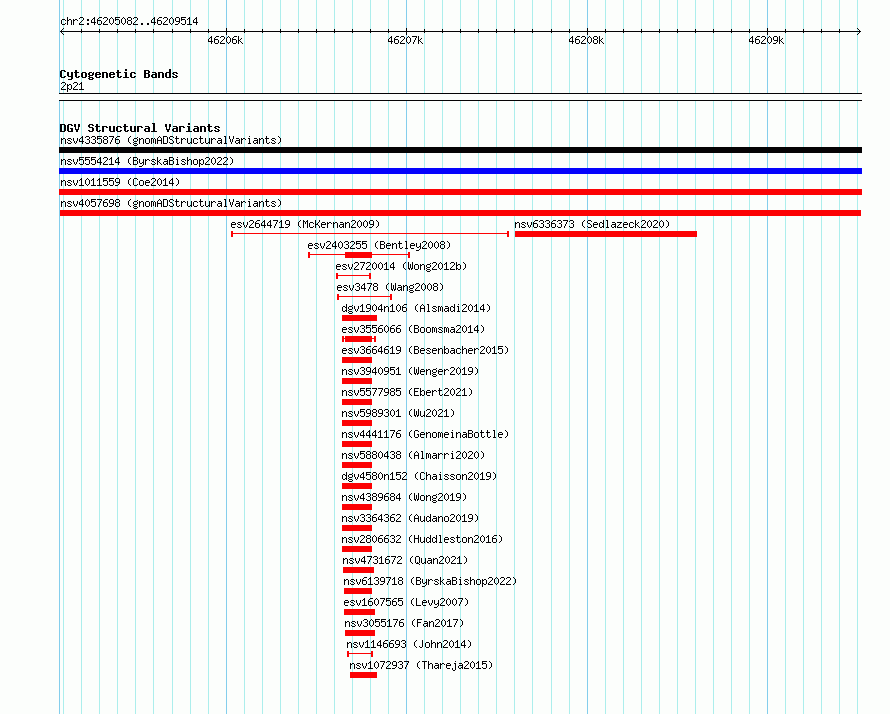
Task: Click the nsv2806632 Huddleston2016 red bar
Action: pyautogui.click(x=357, y=549)
